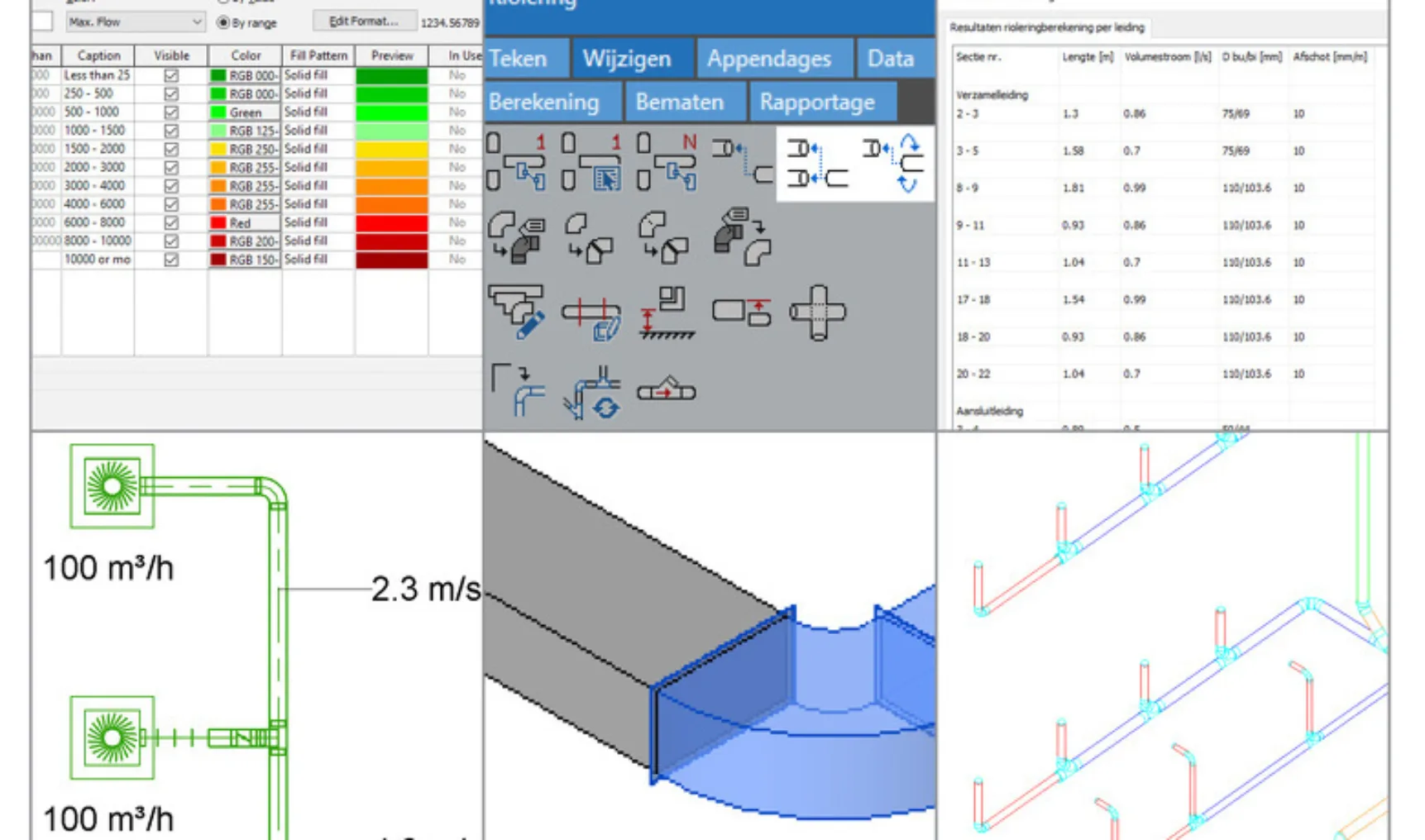Click the refresh pipe connection icon with blue arrows
This screenshot has width=1425, height=840.
592,393
